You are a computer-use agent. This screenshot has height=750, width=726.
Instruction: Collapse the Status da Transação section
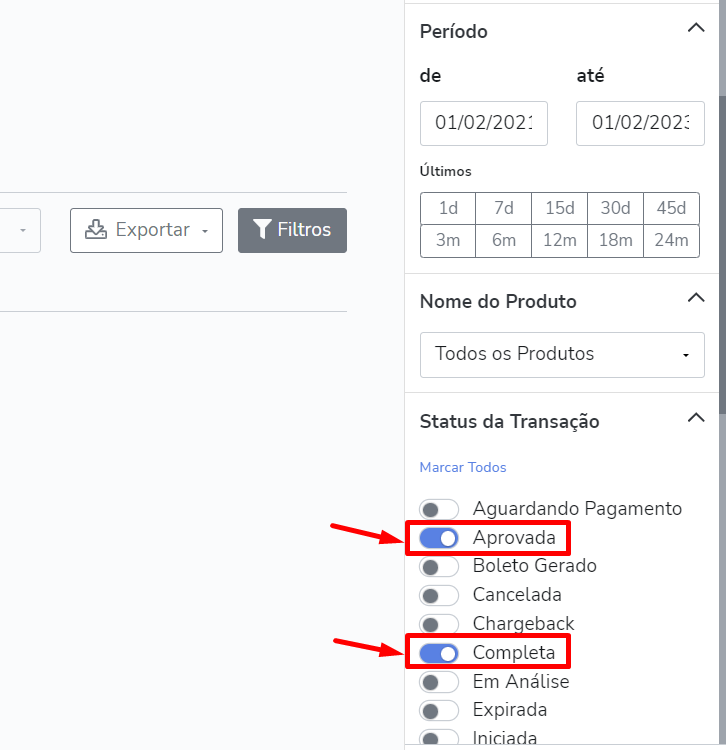pos(696,419)
